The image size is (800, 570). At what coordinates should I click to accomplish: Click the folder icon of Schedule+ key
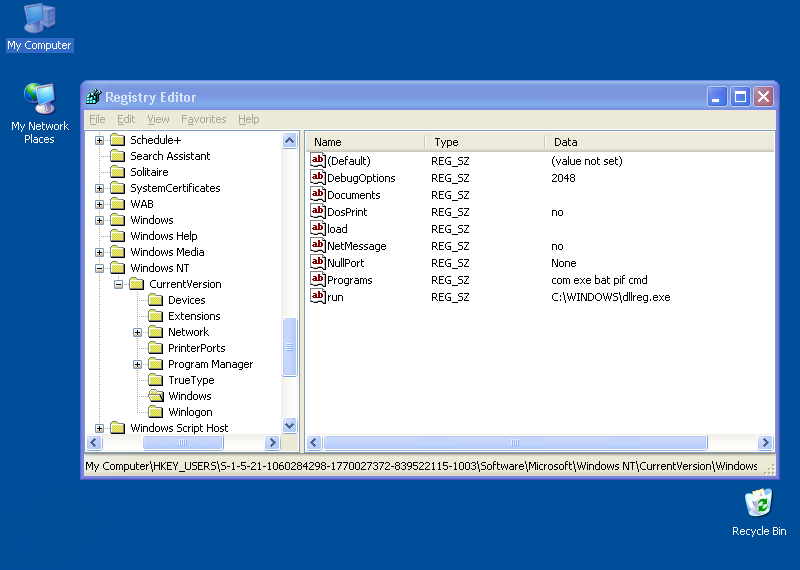coord(118,140)
